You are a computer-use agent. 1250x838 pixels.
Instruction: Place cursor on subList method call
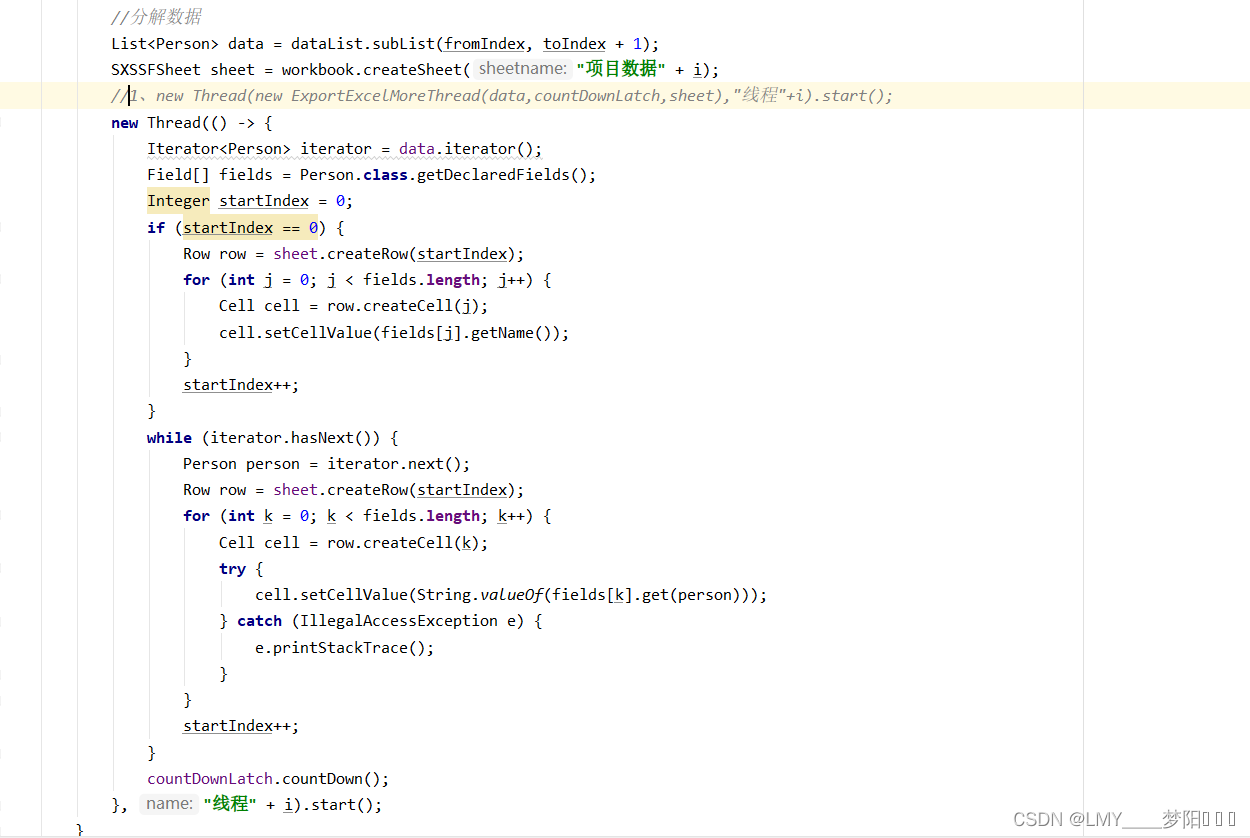(404, 43)
